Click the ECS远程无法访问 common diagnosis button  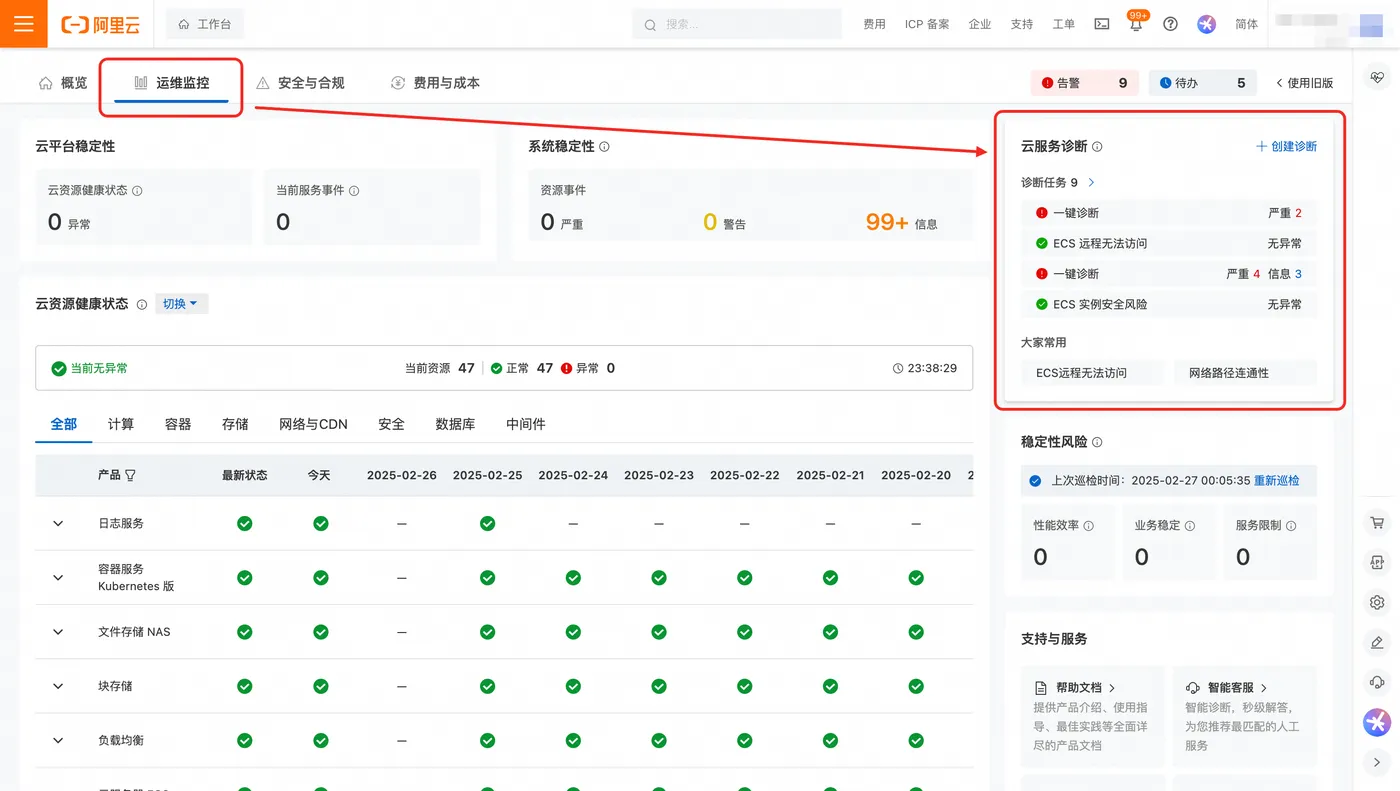[x=1094, y=373]
